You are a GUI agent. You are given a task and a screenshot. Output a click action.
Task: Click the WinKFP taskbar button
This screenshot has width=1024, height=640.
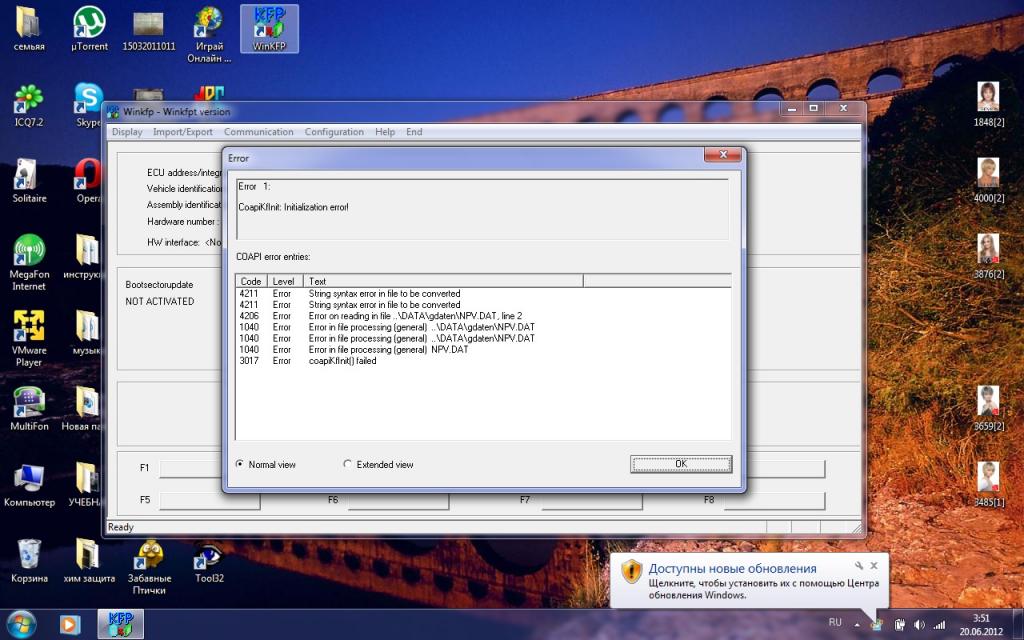click(x=120, y=624)
